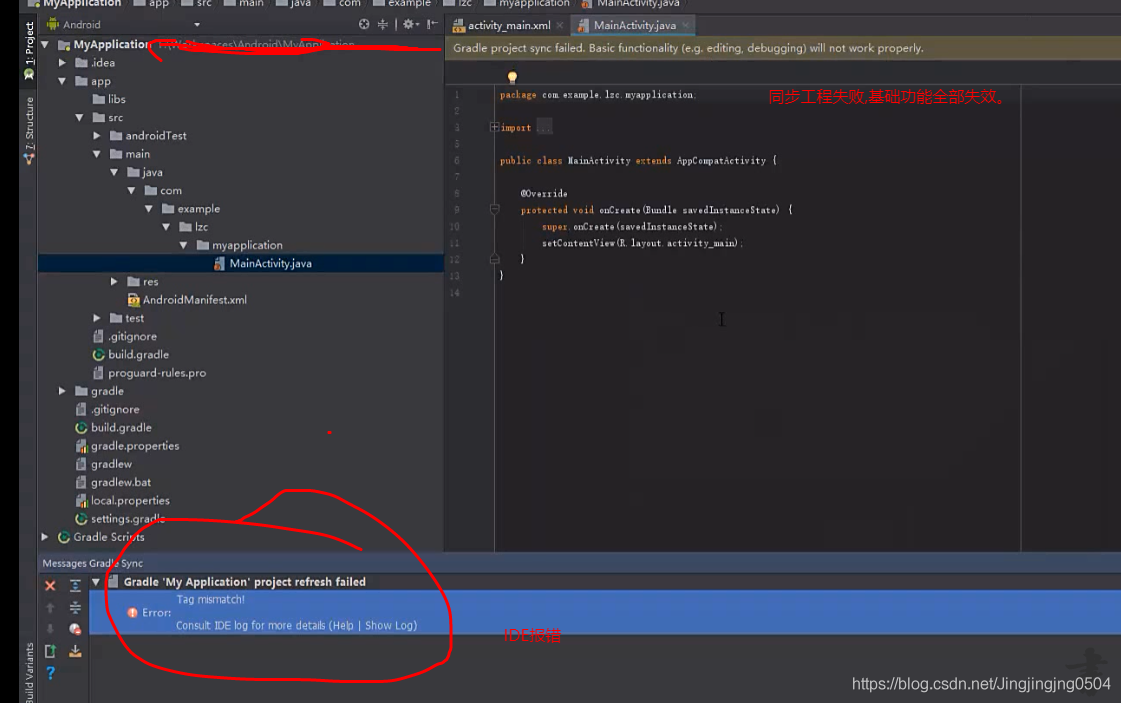Click the red error icon beside Error:
This screenshot has height=703, width=1121.
click(x=132, y=612)
